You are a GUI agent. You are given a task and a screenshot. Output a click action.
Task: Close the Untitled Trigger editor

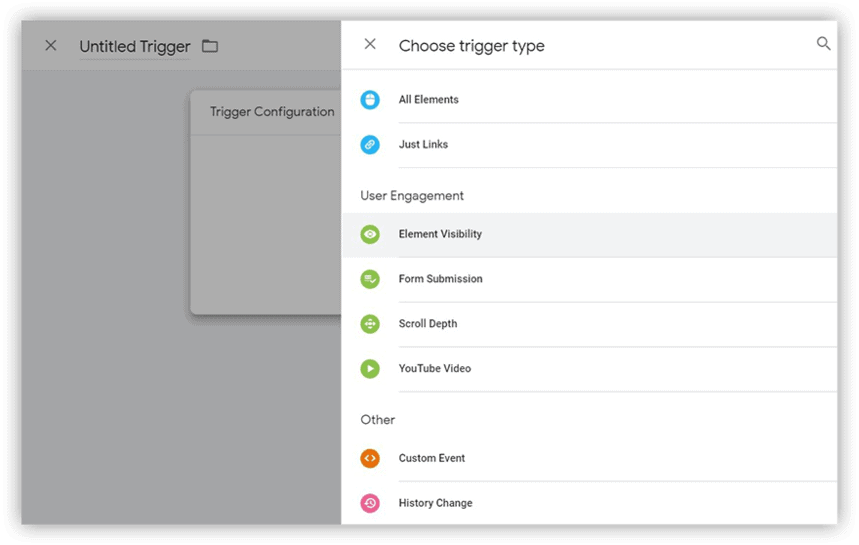point(51,45)
